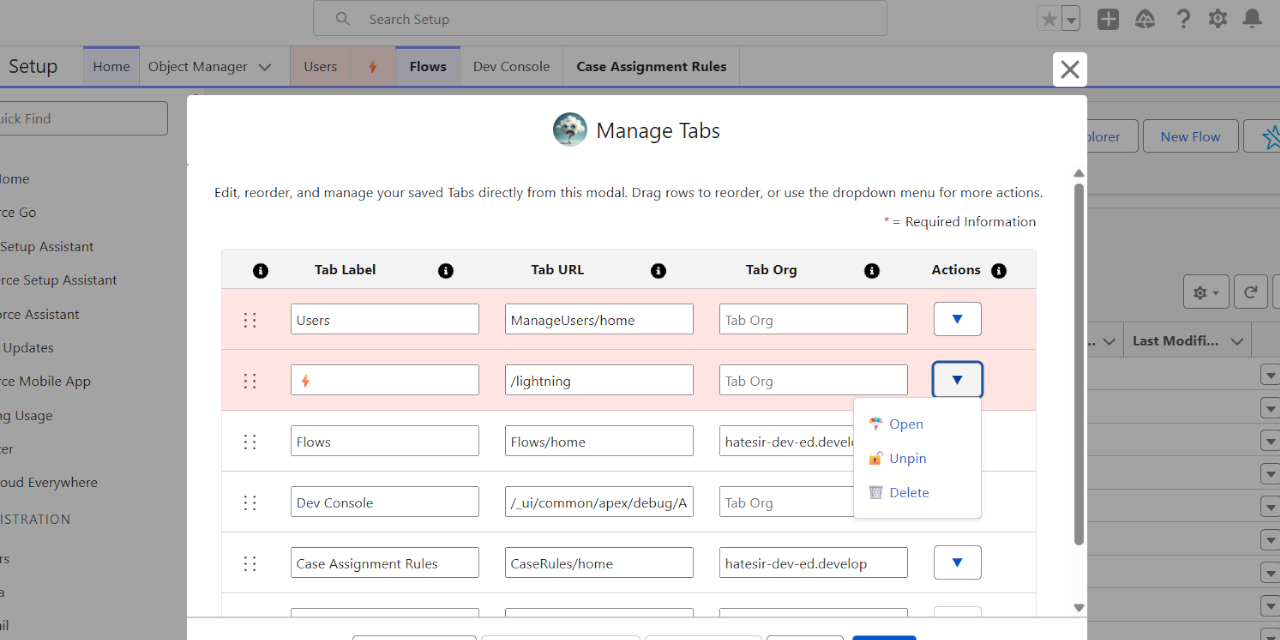Open Cloud Everywhere sidebar item

[49, 482]
